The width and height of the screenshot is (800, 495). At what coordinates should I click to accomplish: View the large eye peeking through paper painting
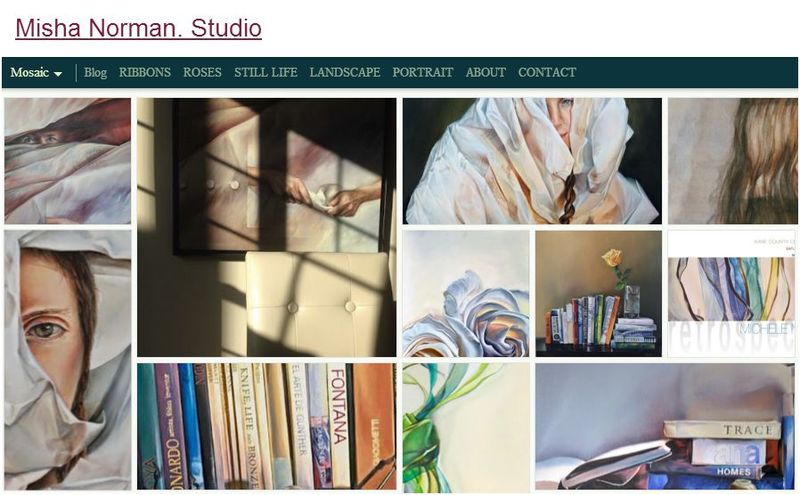click(68, 360)
